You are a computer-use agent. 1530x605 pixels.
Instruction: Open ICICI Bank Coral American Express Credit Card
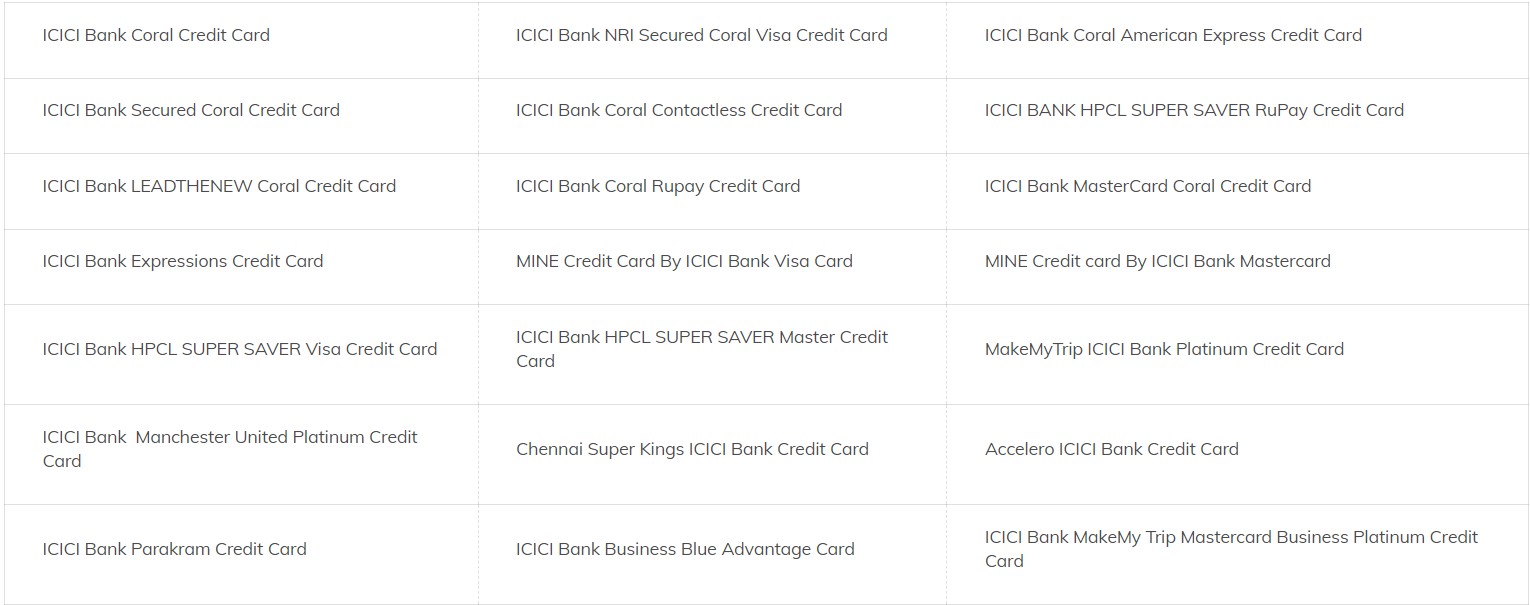click(1173, 35)
